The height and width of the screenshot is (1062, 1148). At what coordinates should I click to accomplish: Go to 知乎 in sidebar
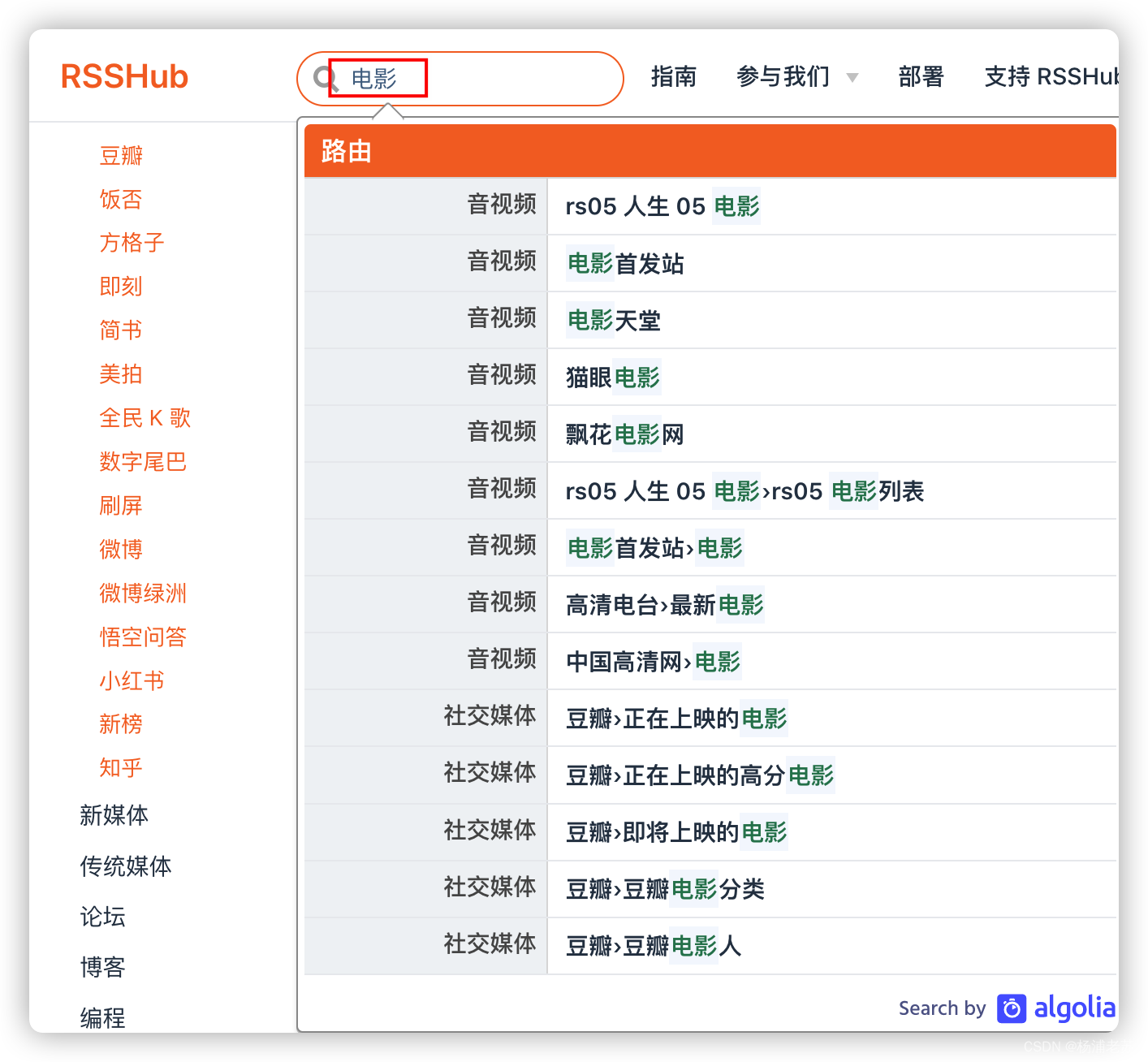121,767
